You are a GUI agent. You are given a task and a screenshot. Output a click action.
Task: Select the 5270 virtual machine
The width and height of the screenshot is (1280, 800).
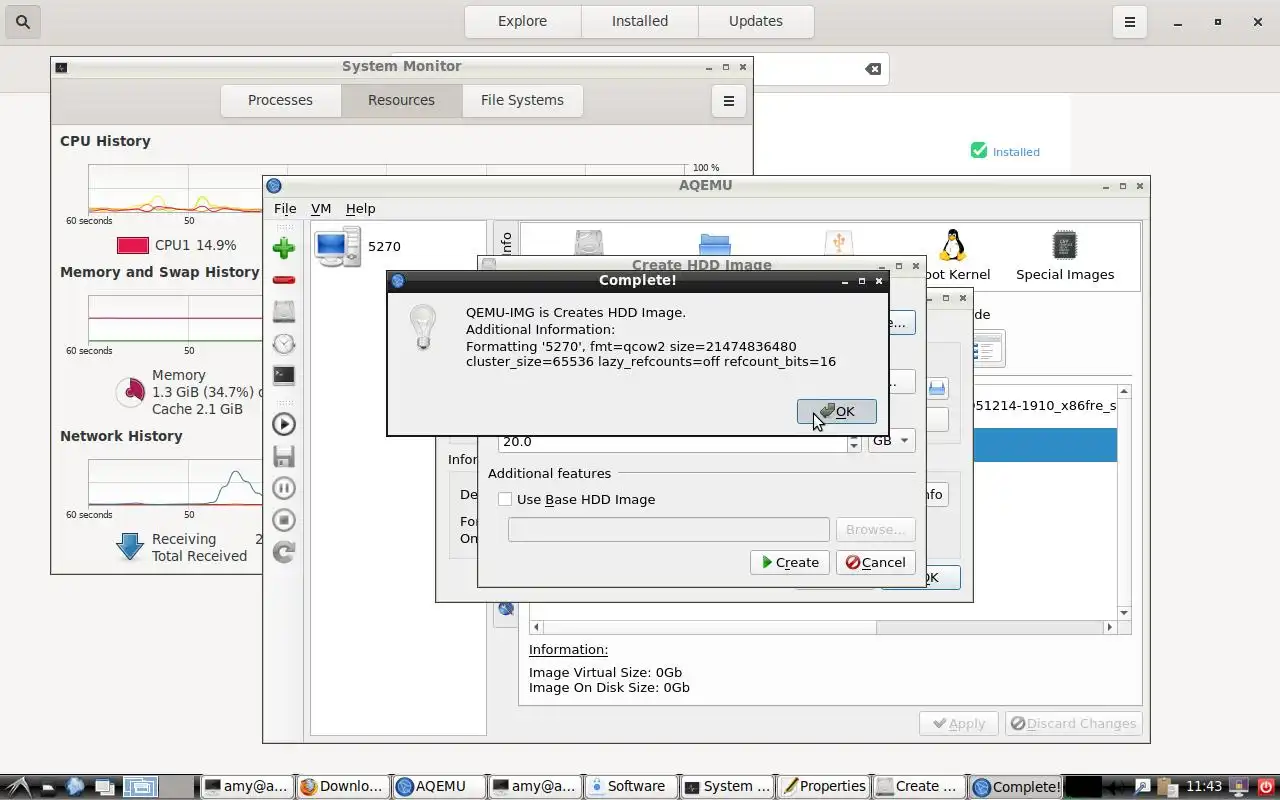click(398, 246)
